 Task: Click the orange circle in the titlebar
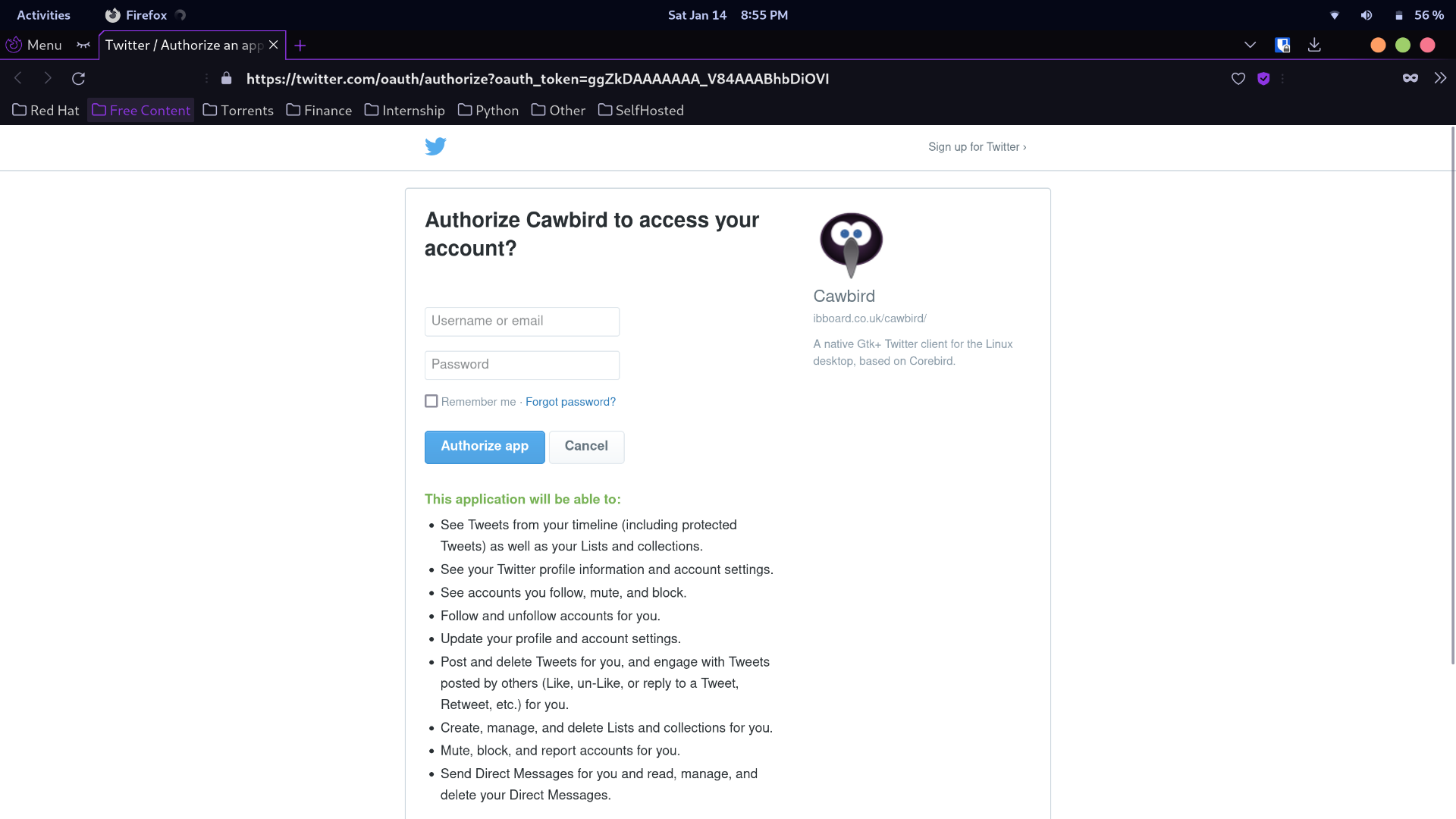[1377, 45]
